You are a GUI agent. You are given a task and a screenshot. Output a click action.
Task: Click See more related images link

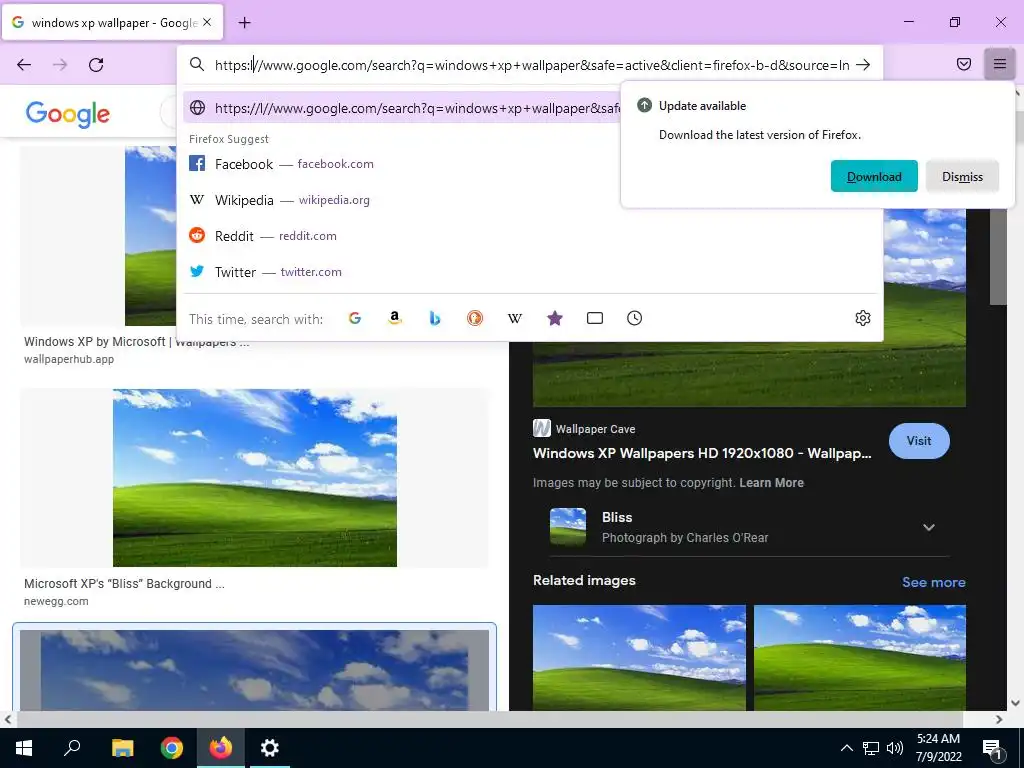(x=933, y=582)
